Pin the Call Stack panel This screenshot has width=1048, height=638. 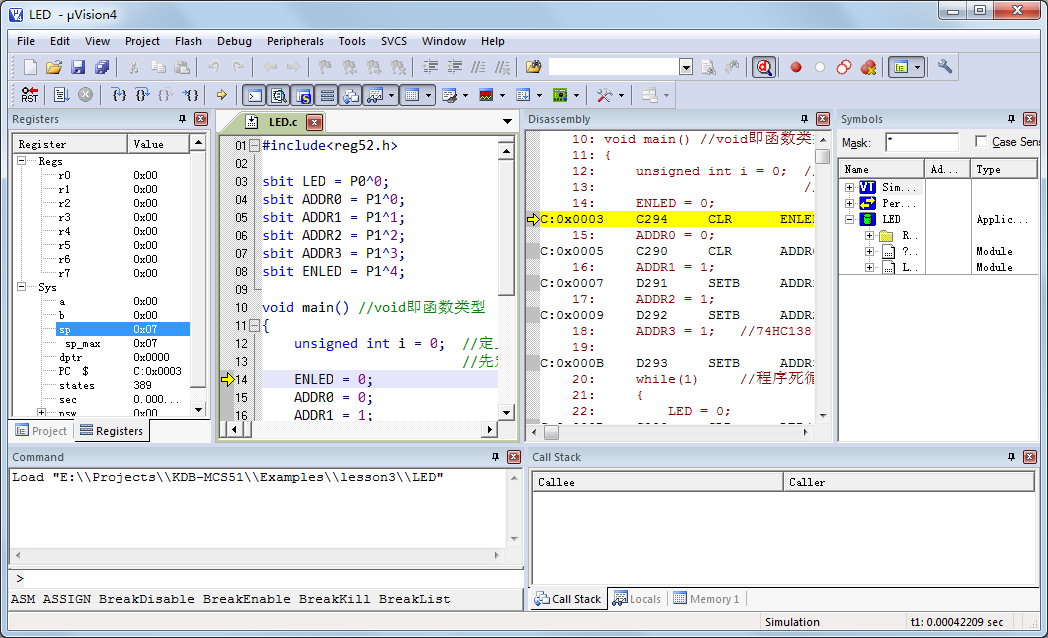coord(1013,457)
